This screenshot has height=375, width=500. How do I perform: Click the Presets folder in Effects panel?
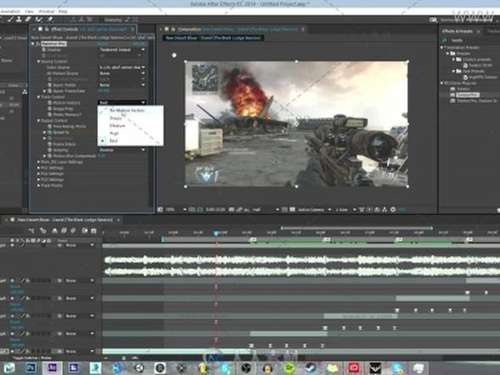click(x=461, y=53)
